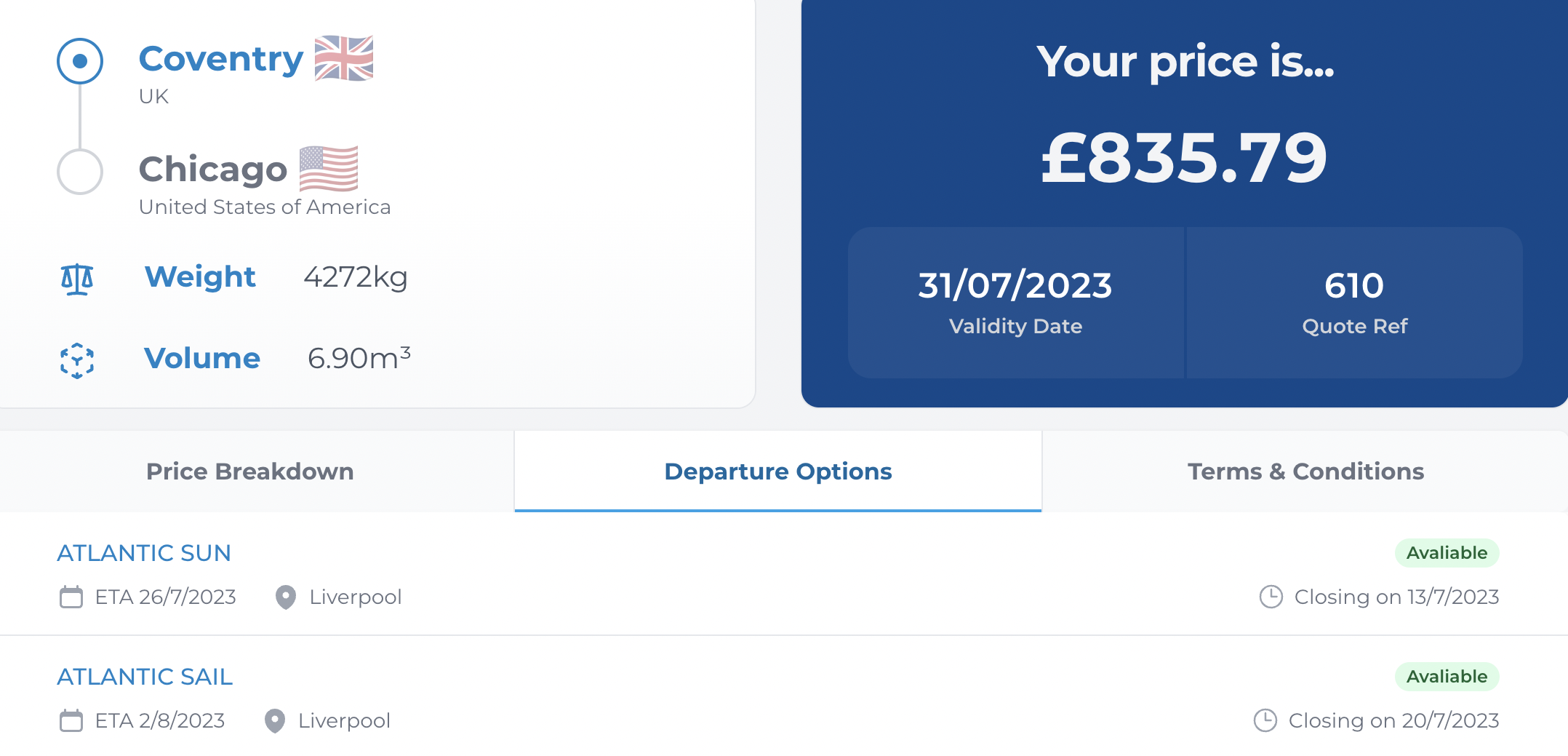The image size is (1568, 756).
Task: Click the location pin for Atlantic Sun
Action: [x=286, y=597]
